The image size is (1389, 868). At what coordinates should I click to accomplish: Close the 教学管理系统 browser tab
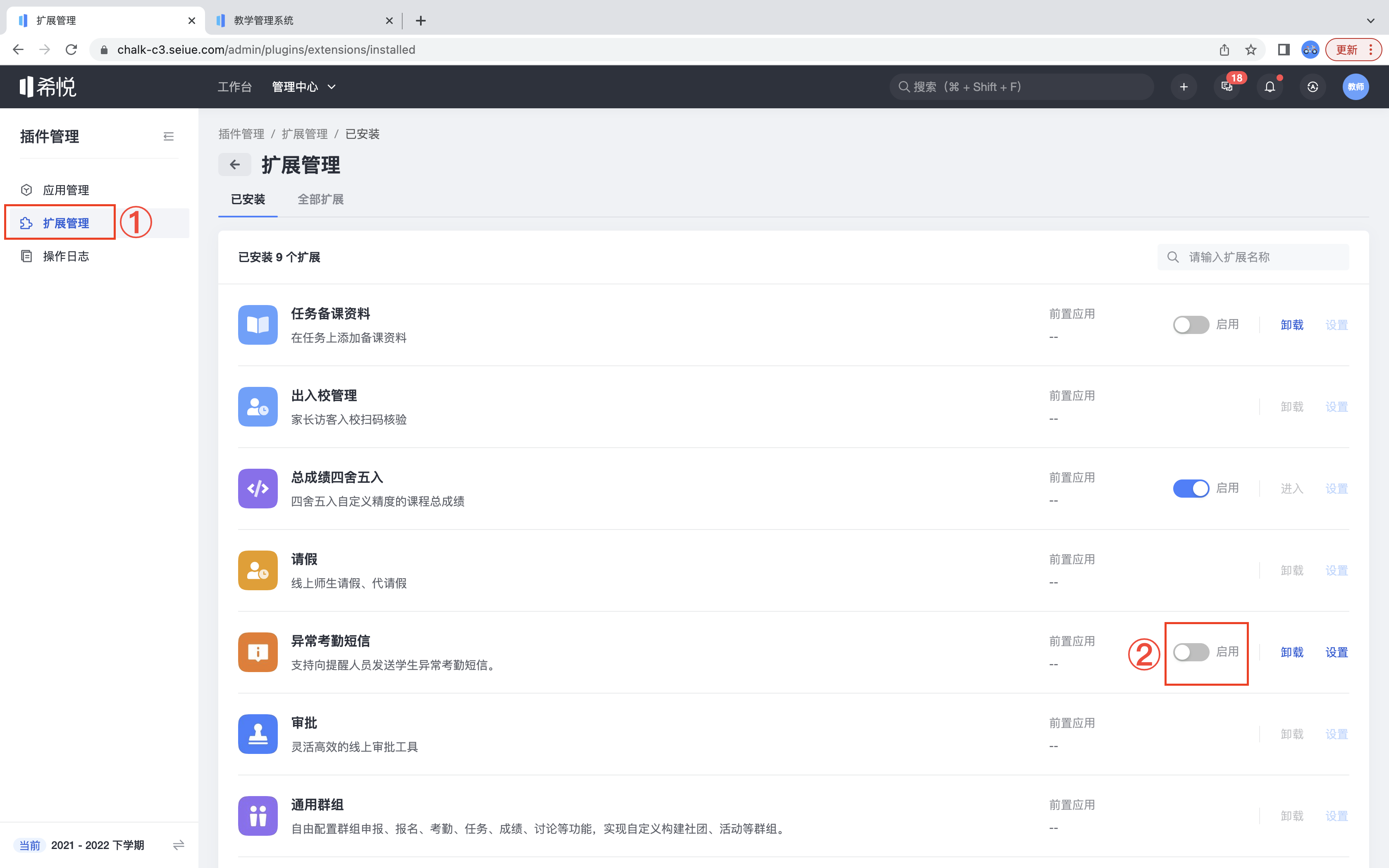coord(389,21)
